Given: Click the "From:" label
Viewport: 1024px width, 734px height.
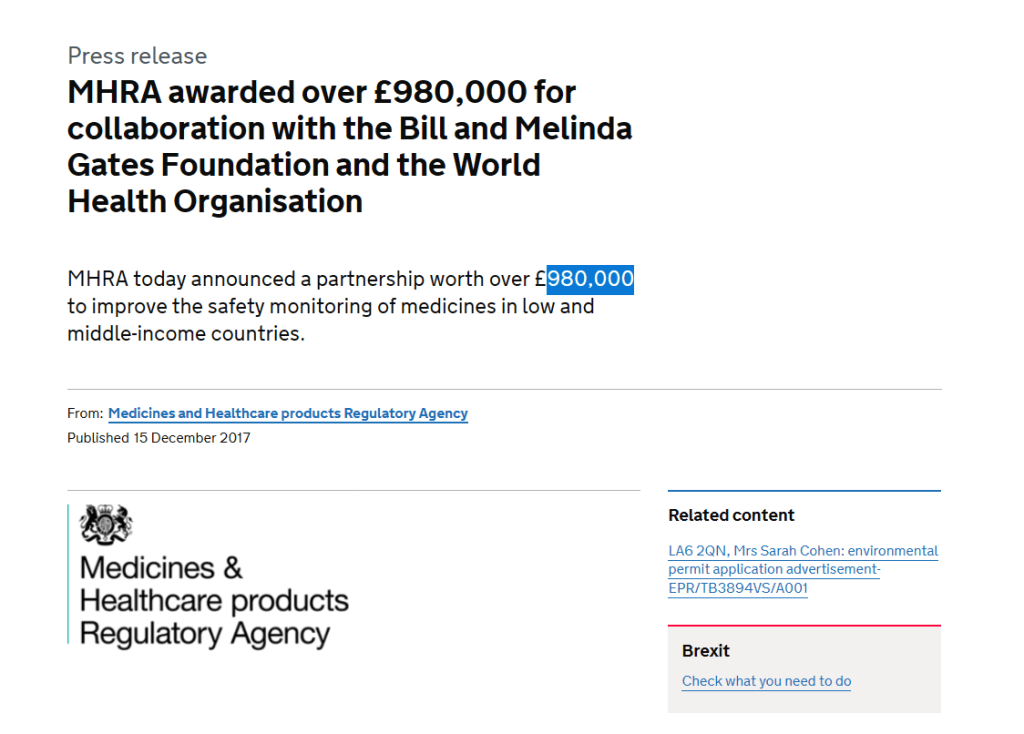Looking at the screenshot, I should click(85, 413).
